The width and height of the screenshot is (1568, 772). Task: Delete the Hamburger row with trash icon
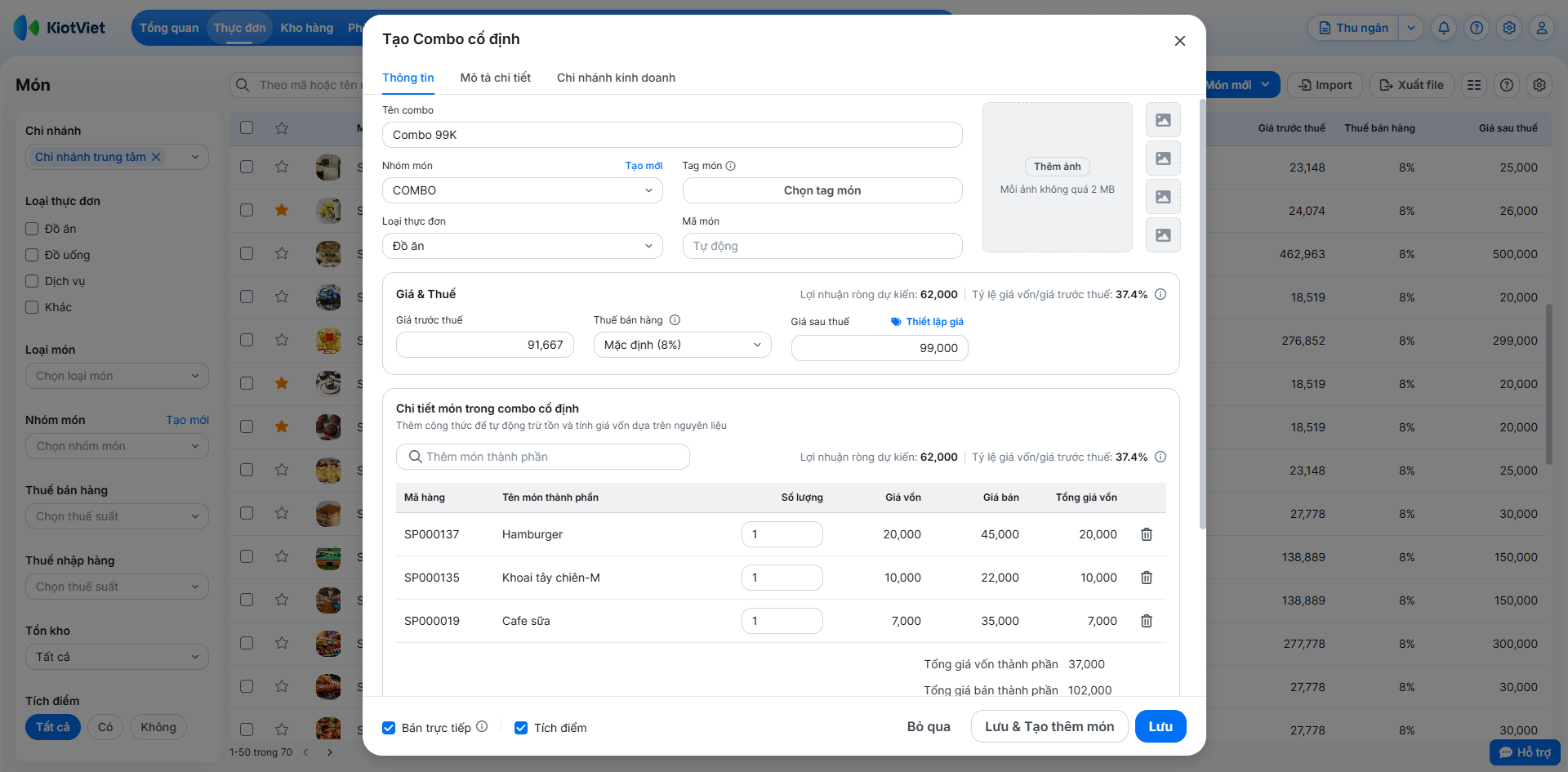(1146, 534)
